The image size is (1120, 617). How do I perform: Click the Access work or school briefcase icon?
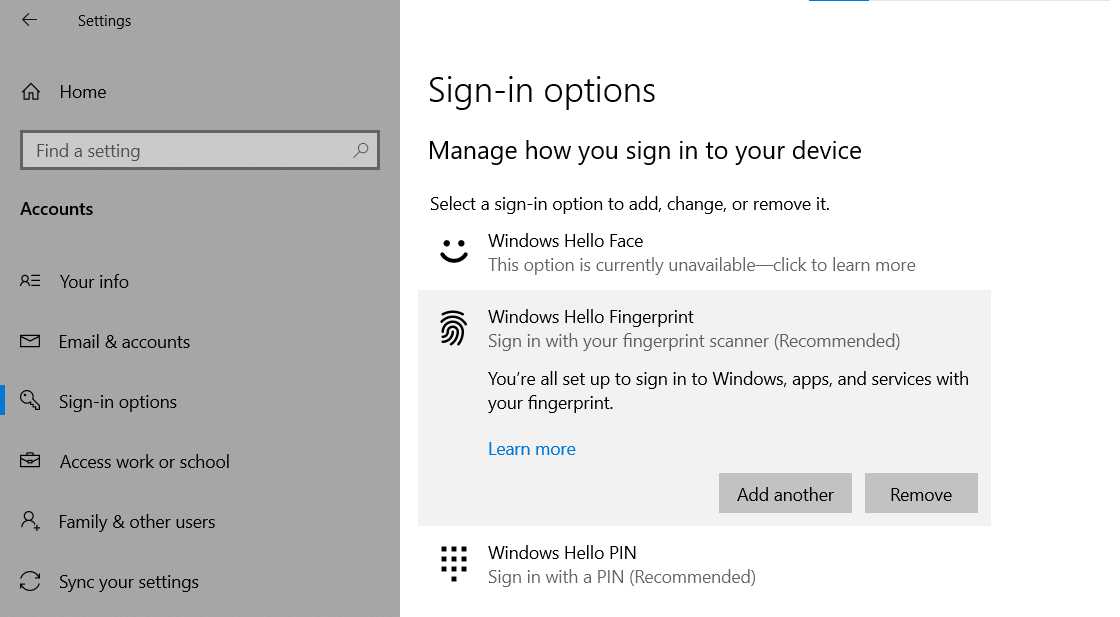coord(31,461)
